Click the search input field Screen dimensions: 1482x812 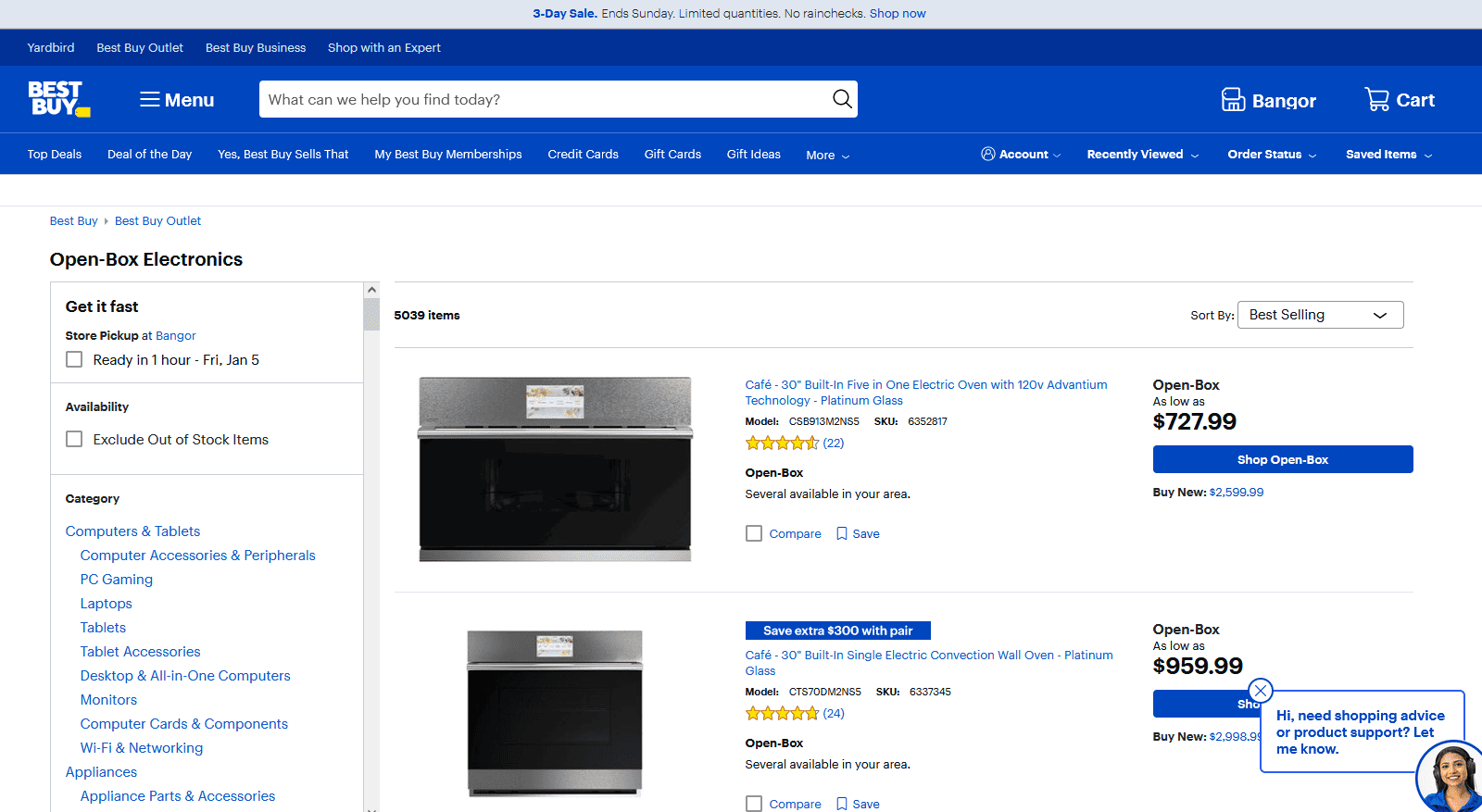pos(546,99)
